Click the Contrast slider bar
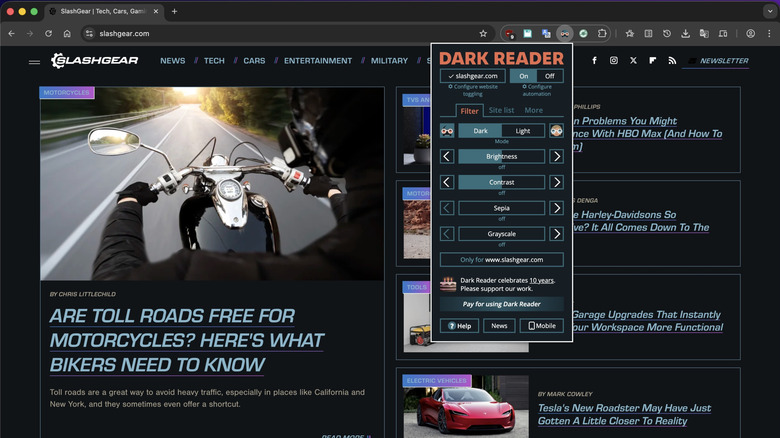Screen dimensions: 780x438 pos(501,182)
